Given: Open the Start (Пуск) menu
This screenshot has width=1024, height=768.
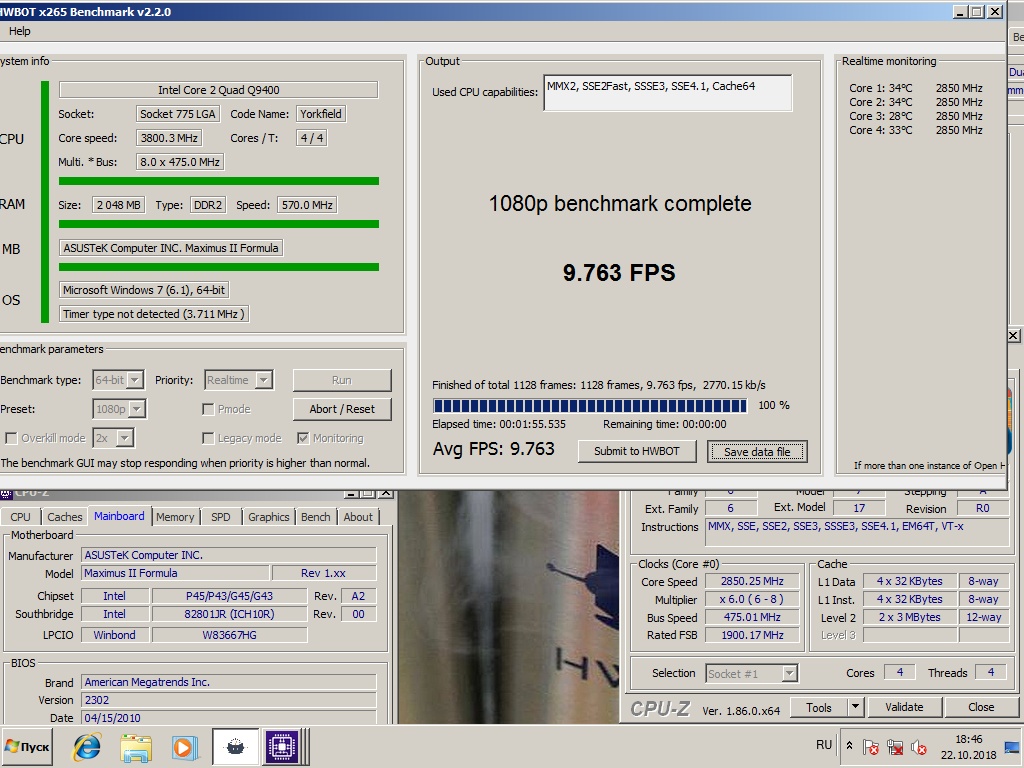Looking at the screenshot, I should pyautogui.click(x=27, y=746).
